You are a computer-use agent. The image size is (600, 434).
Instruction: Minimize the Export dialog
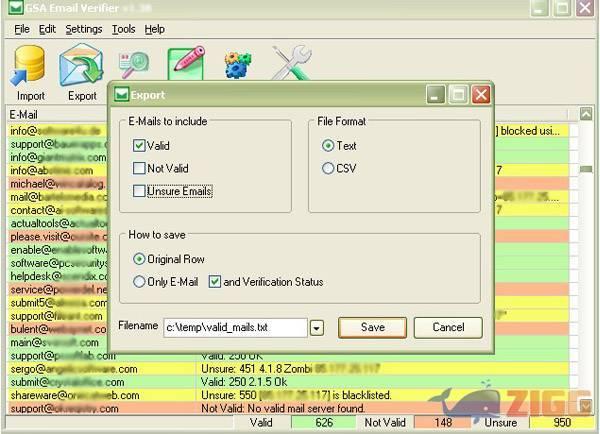point(436,95)
